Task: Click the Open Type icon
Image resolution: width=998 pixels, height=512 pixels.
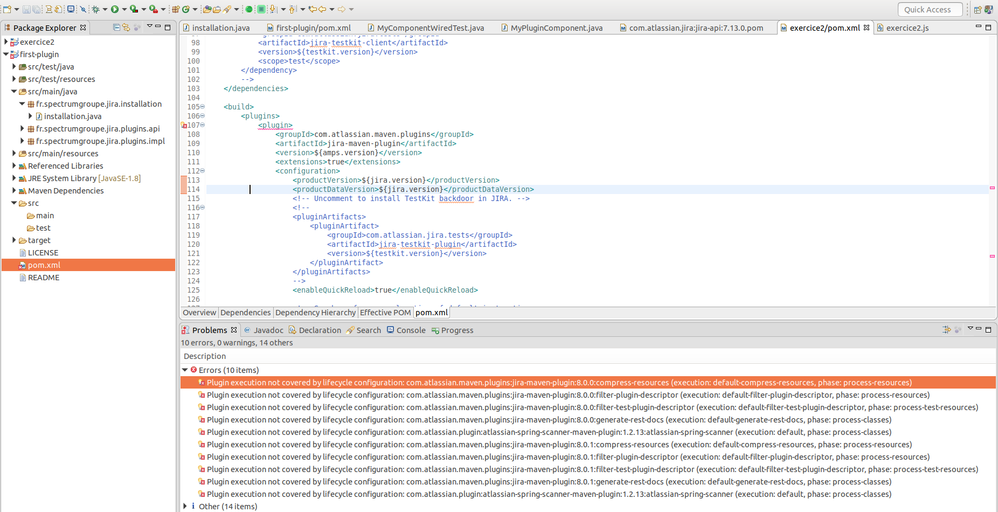Action: pyautogui.click(x=207, y=9)
